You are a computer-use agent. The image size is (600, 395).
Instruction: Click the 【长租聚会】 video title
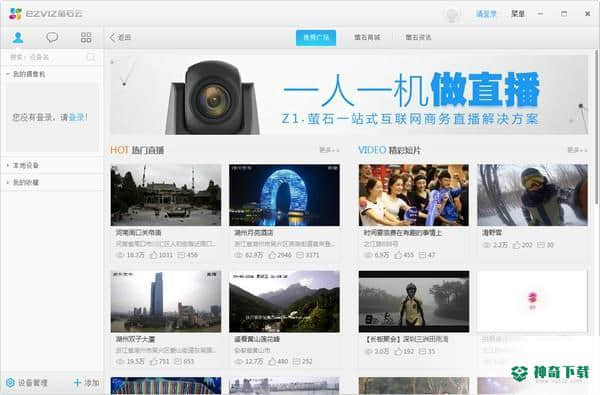(405, 339)
